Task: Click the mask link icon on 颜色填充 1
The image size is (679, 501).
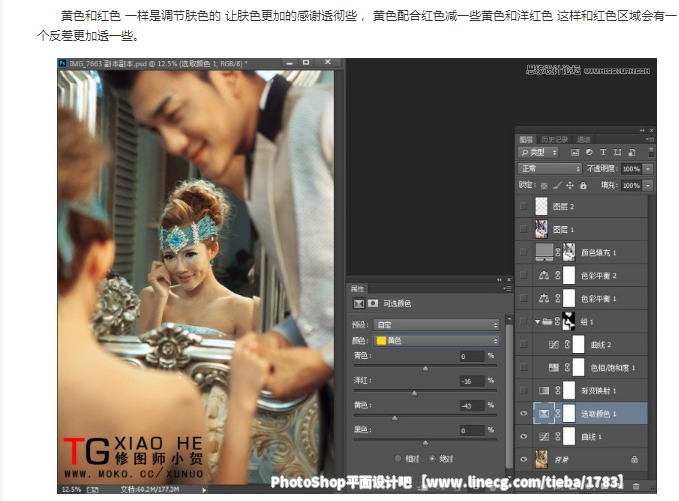Action: click(558, 252)
